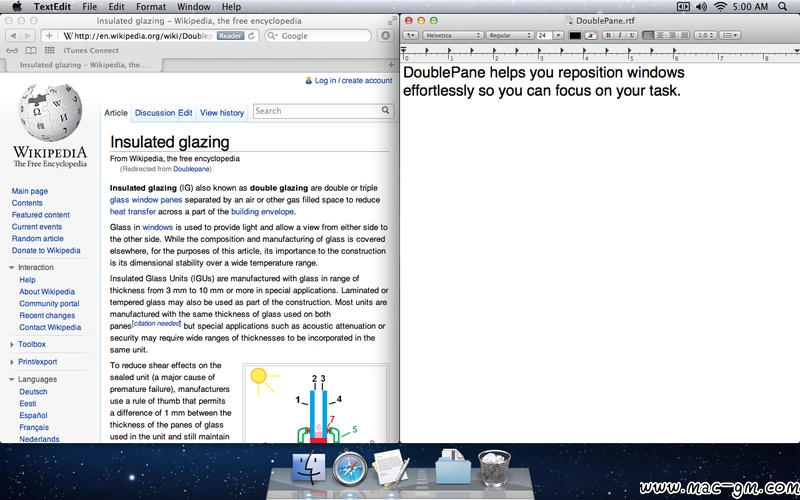Open the Format menu

pyautogui.click(x=151, y=7)
